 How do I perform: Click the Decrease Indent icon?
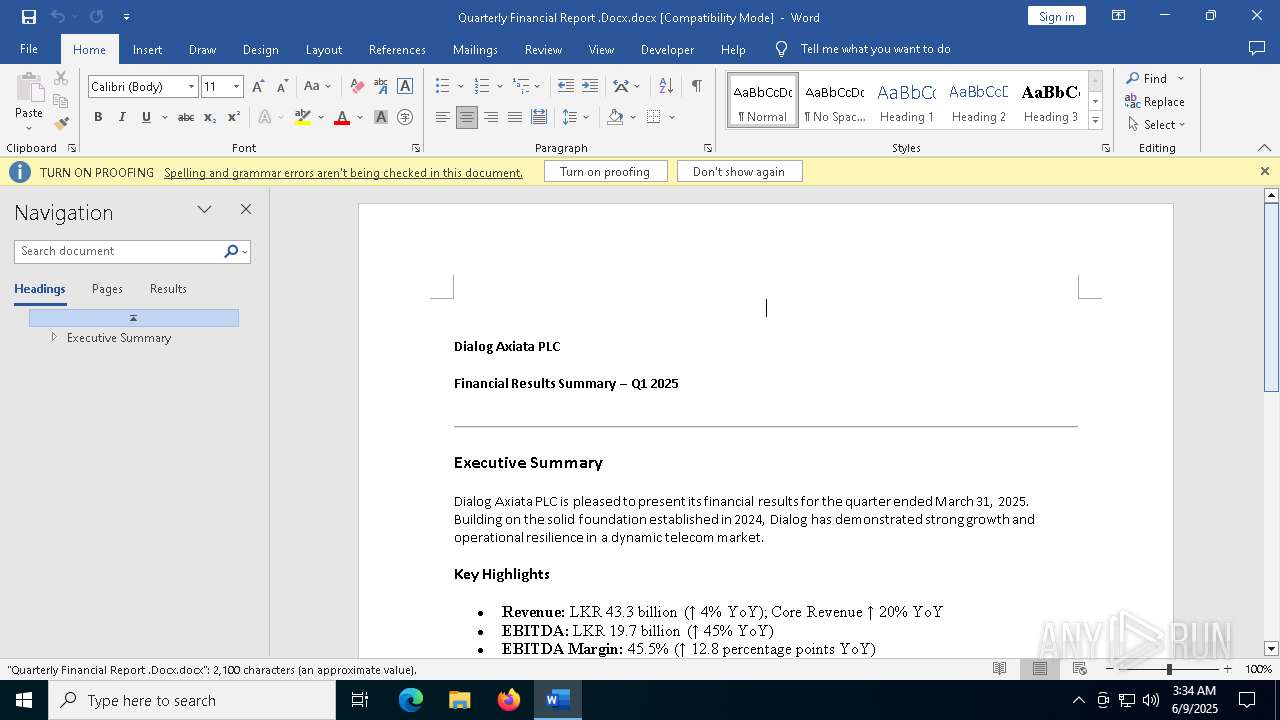tap(565, 87)
